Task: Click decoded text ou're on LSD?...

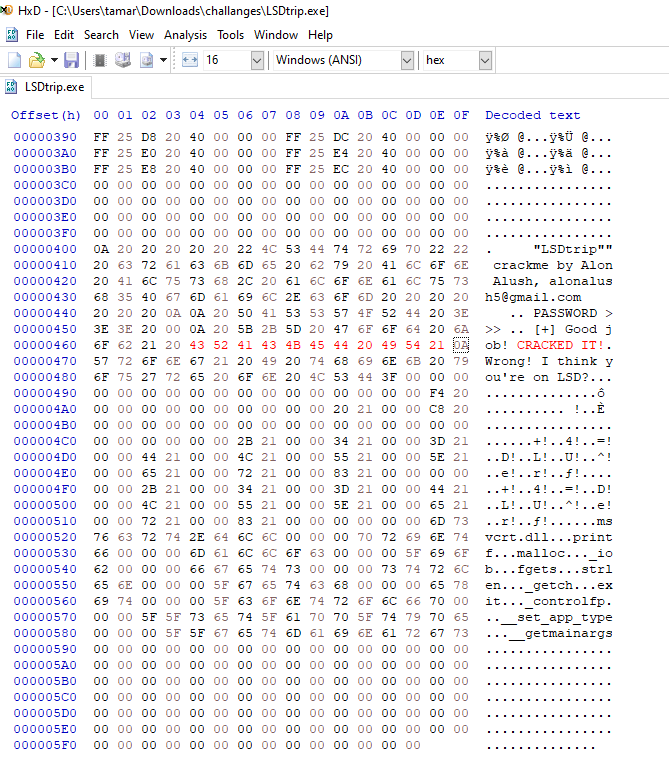Action: (537, 377)
